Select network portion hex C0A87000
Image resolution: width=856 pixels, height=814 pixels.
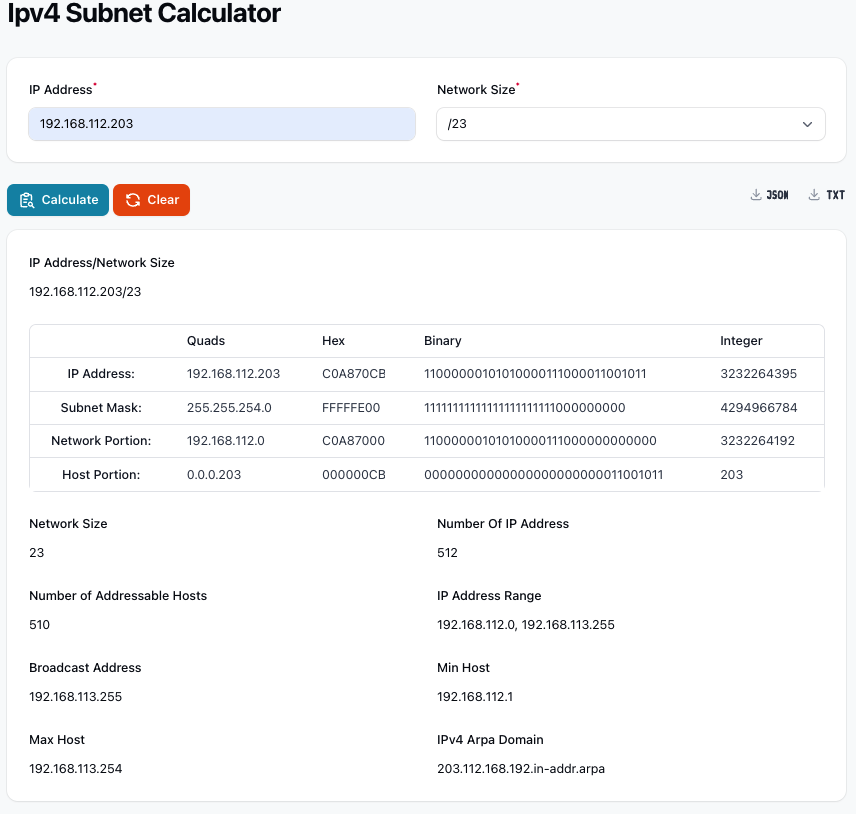point(353,441)
